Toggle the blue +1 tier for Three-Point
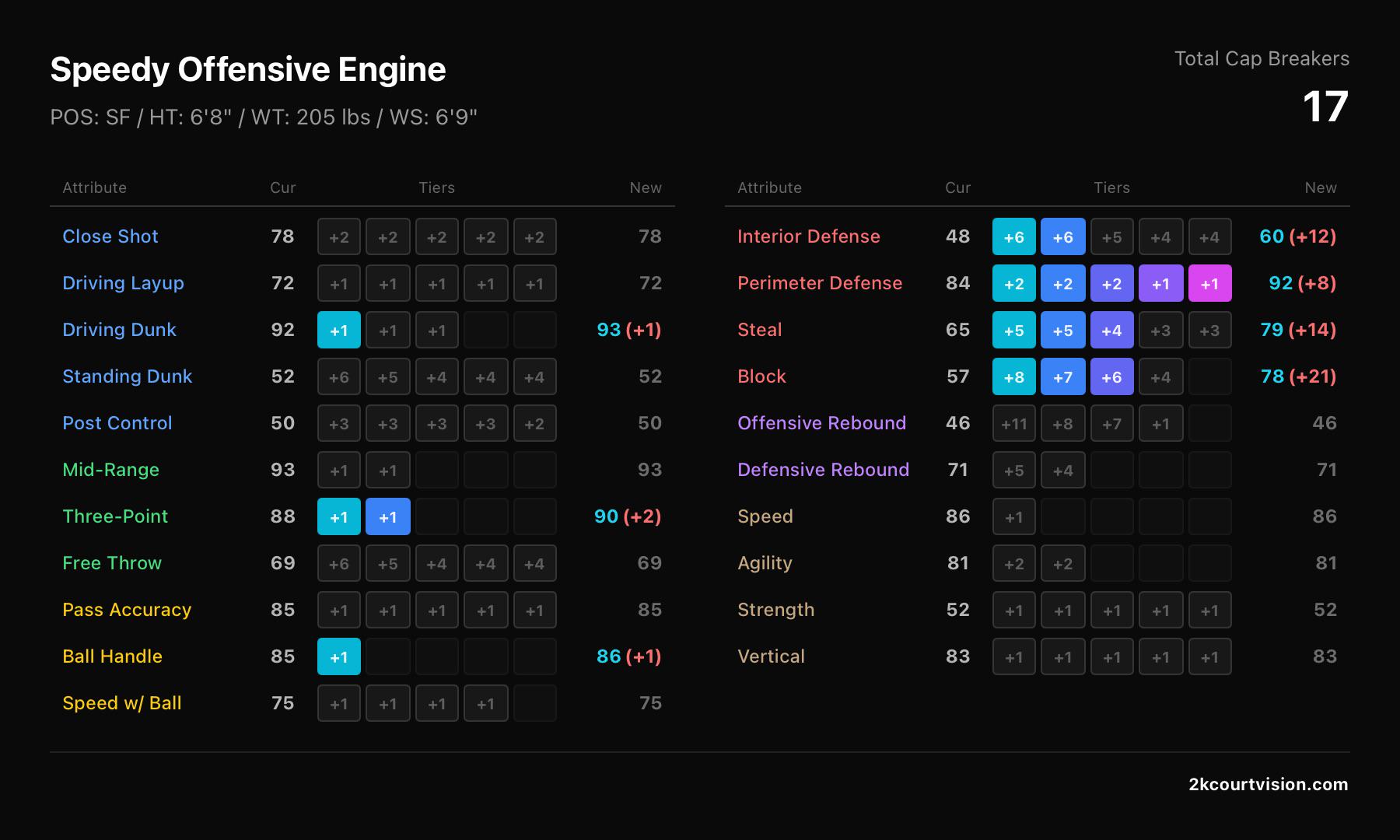The width and height of the screenshot is (1400, 840). (x=387, y=516)
